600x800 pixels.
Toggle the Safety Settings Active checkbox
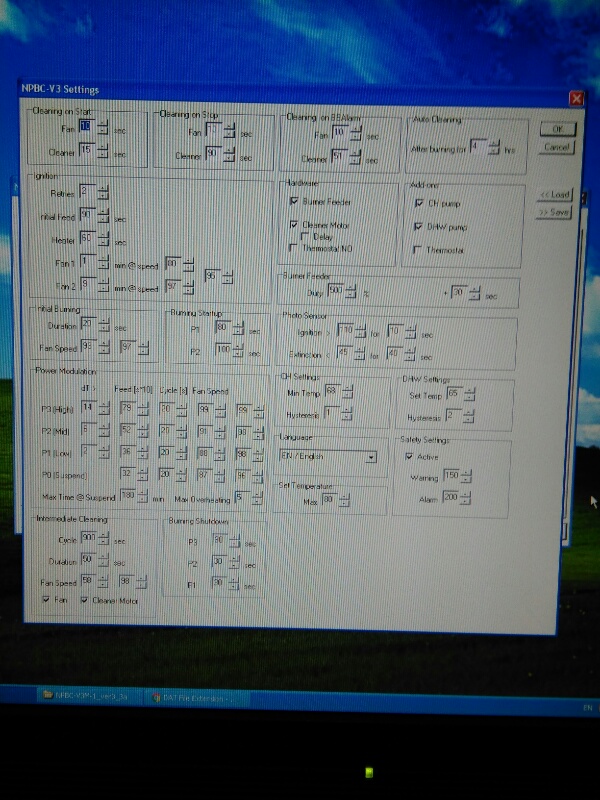(x=408, y=455)
